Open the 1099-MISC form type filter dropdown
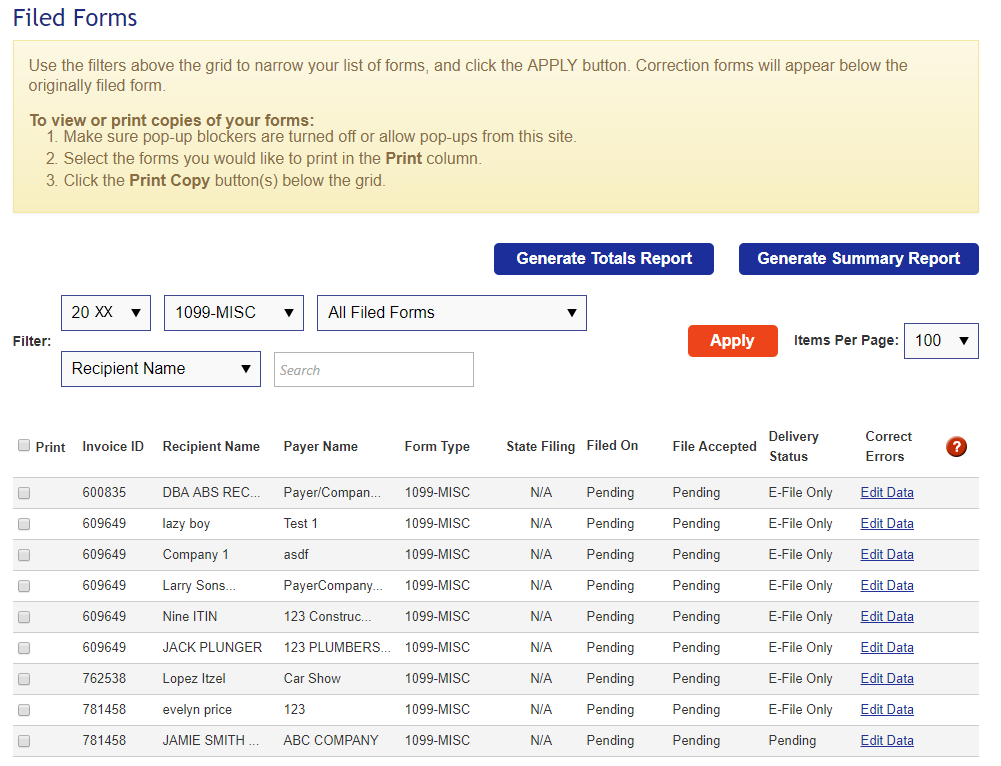The image size is (1001, 766). [x=234, y=313]
